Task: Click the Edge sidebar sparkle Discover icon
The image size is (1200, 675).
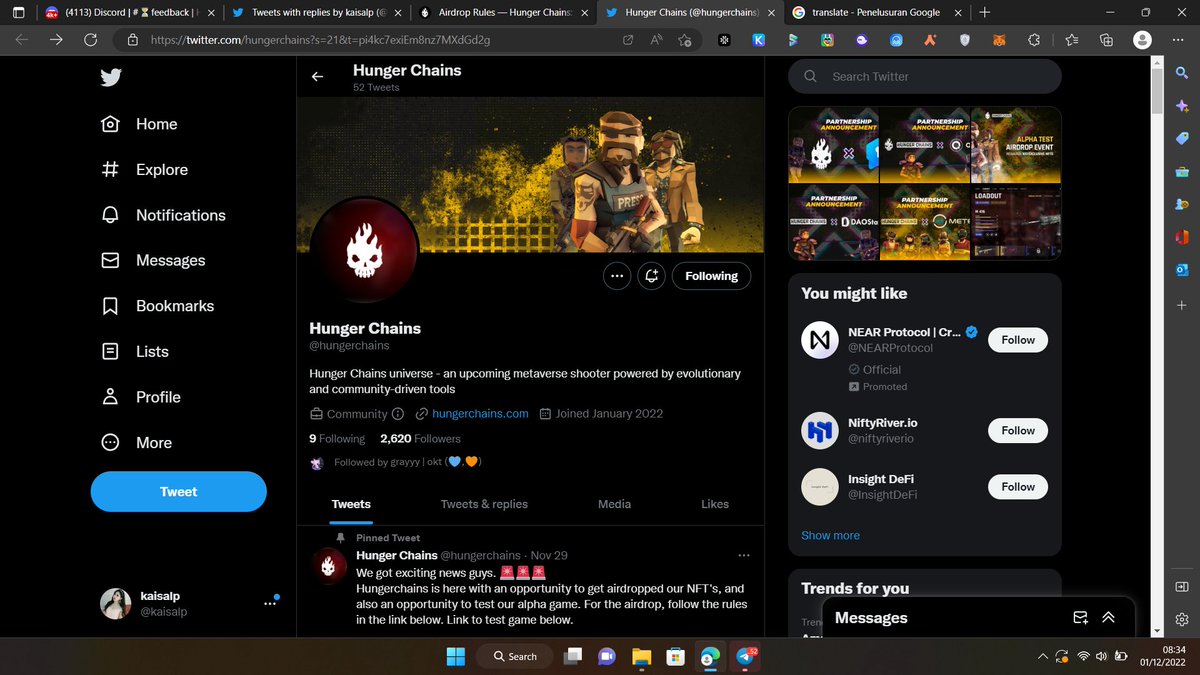Action: [1182, 106]
